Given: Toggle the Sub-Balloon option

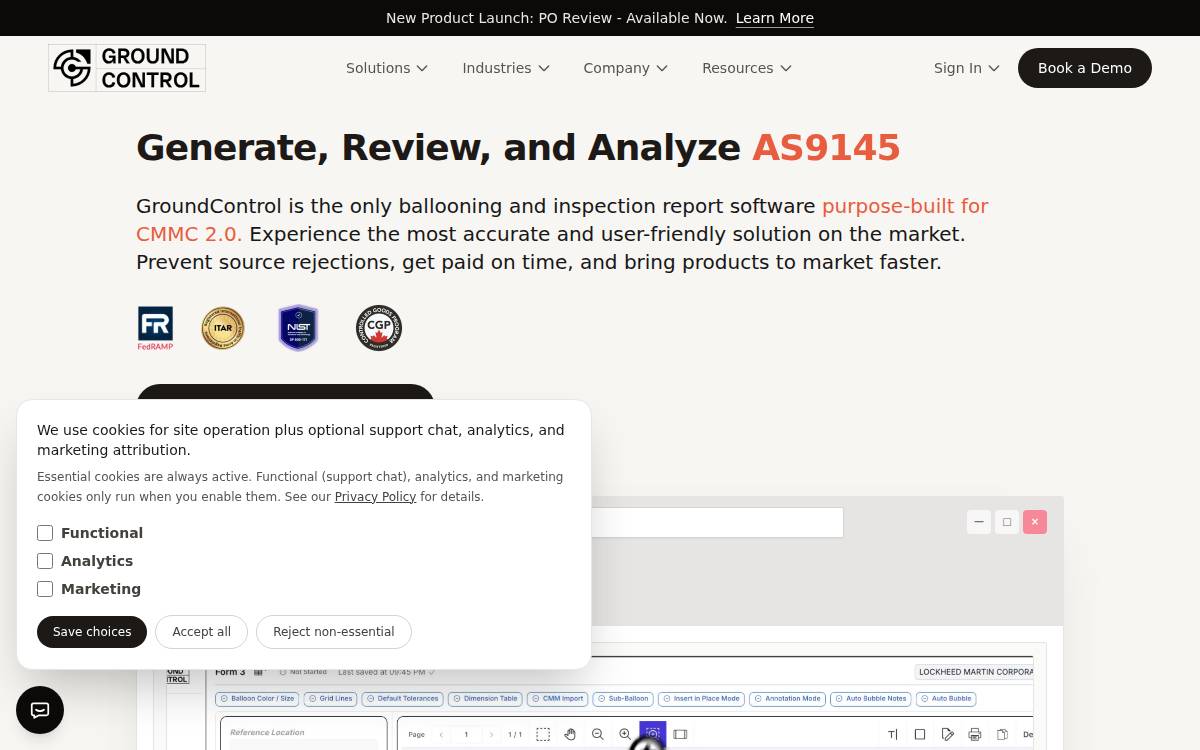Looking at the screenshot, I should click(623, 699).
